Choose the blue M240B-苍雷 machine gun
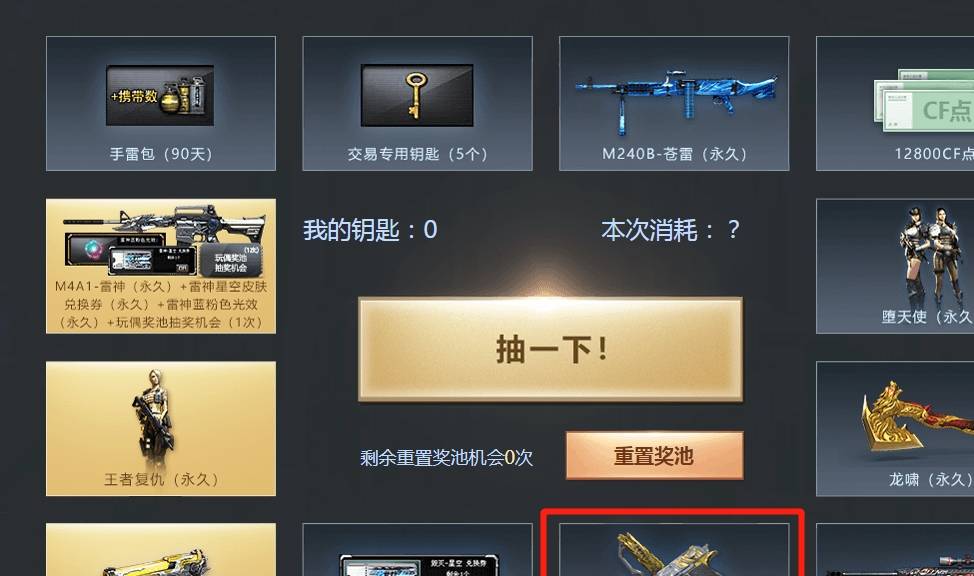974x576 pixels. click(675, 99)
